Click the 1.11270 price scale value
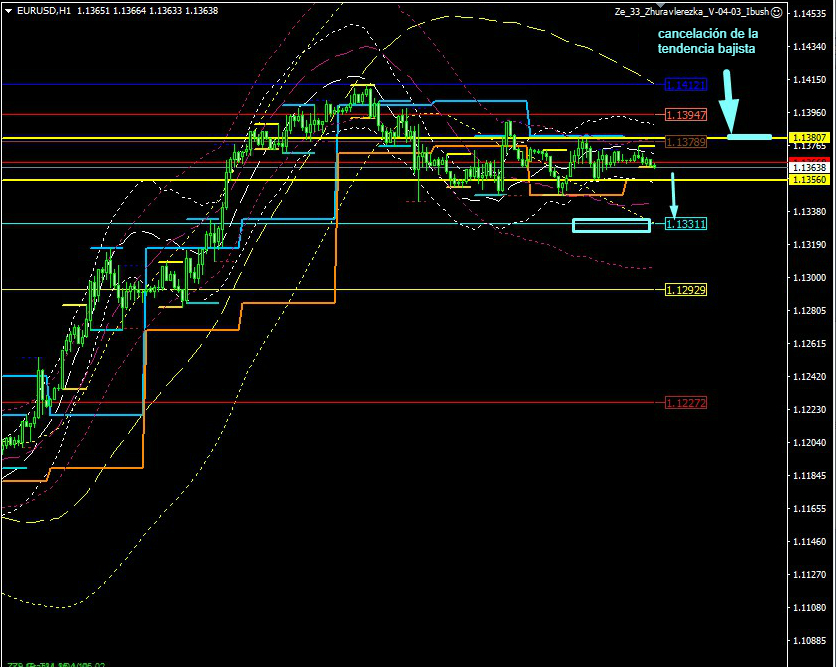Viewport: 836px width, 667px height. coord(810,575)
